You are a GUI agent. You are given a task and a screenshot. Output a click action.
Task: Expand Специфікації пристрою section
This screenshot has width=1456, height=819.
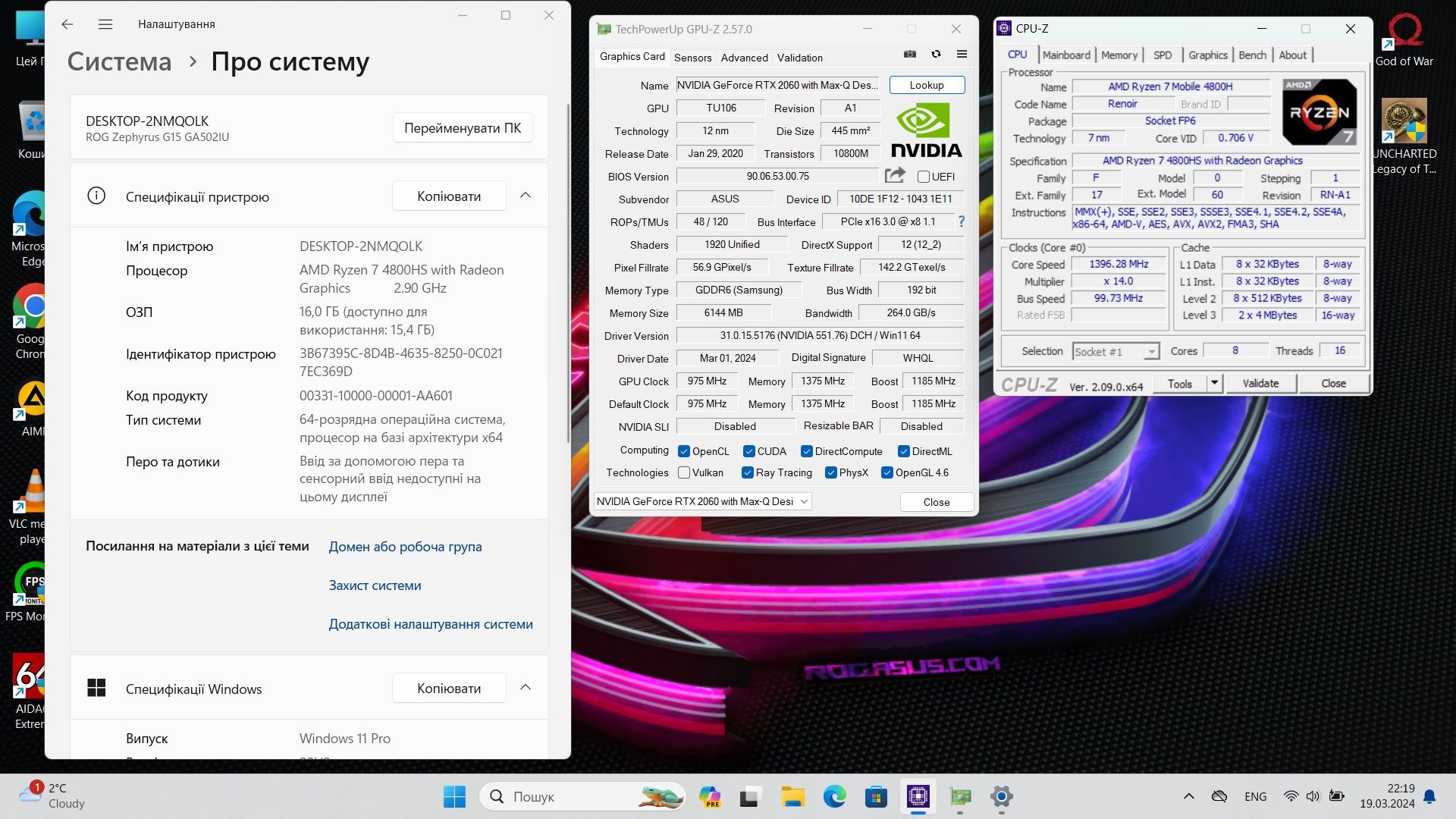click(527, 195)
